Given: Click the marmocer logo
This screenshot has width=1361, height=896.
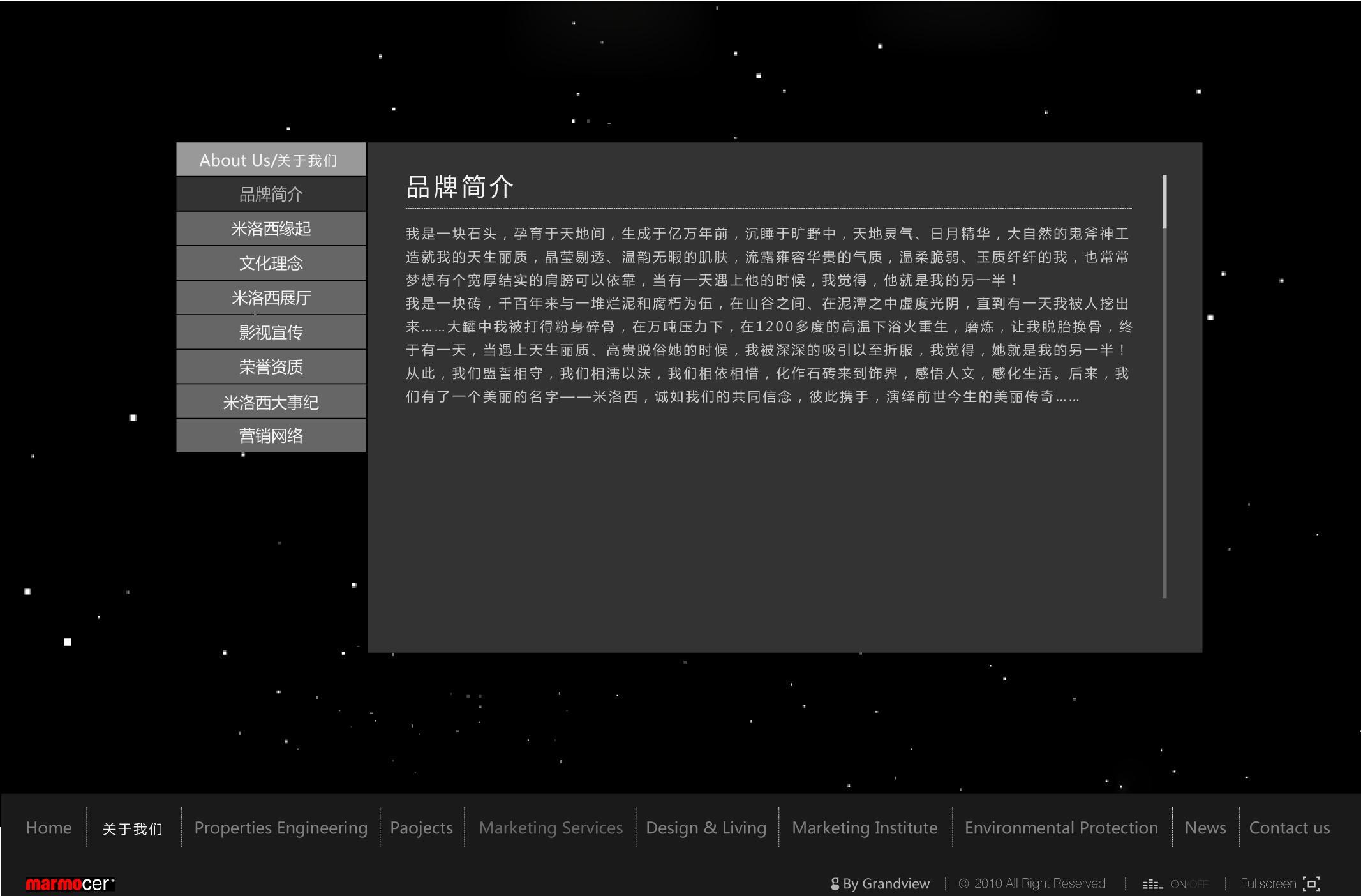Looking at the screenshot, I should tap(70, 884).
